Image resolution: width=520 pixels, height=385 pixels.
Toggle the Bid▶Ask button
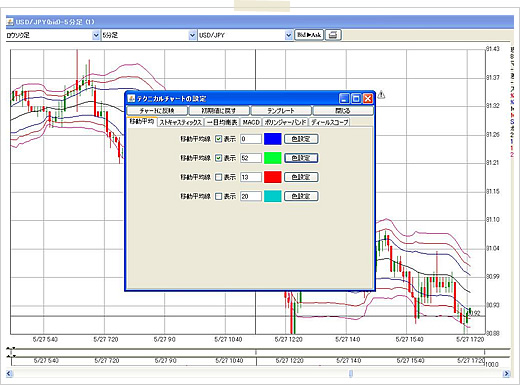pos(309,35)
